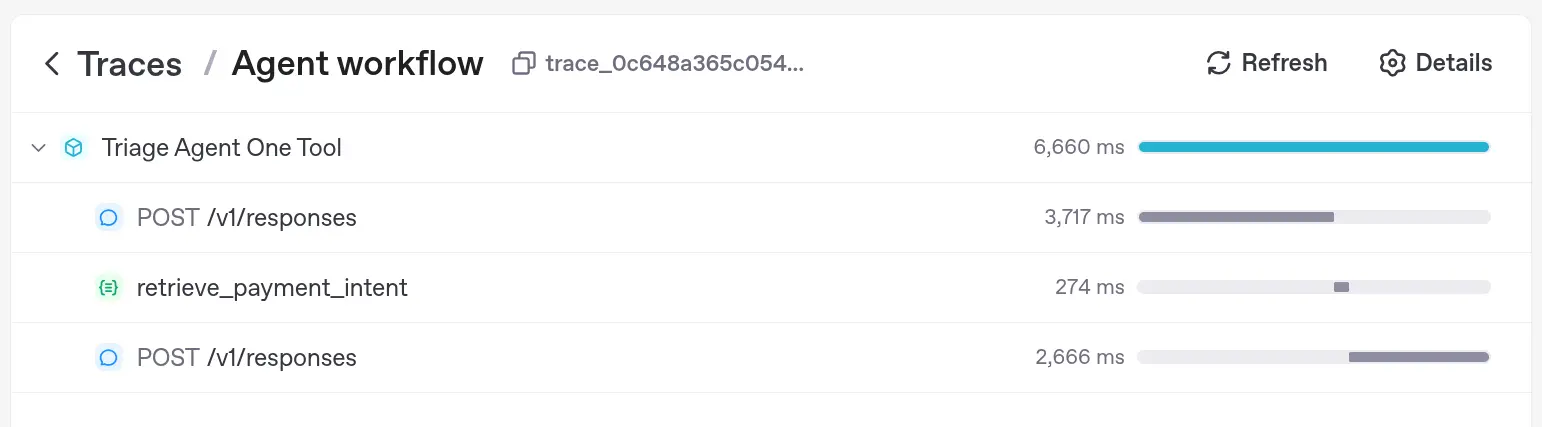Click the blue 6,660 ms timeline bar
Viewport: 1542px width, 427px height.
pyautogui.click(x=1313, y=147)
